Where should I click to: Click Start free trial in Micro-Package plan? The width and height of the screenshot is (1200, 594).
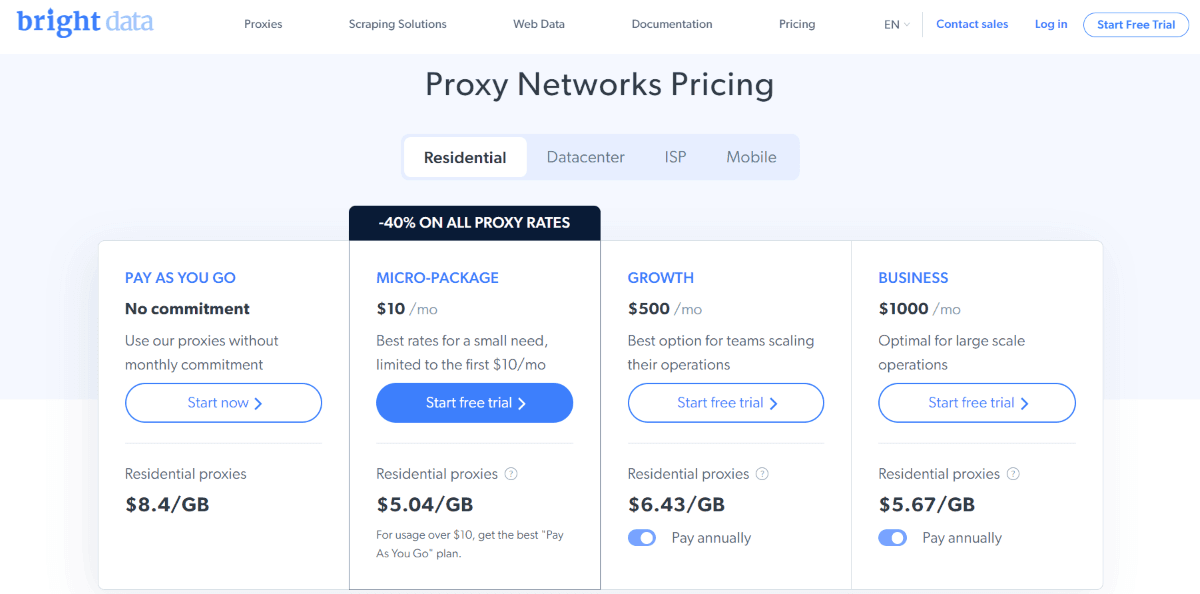475,403
